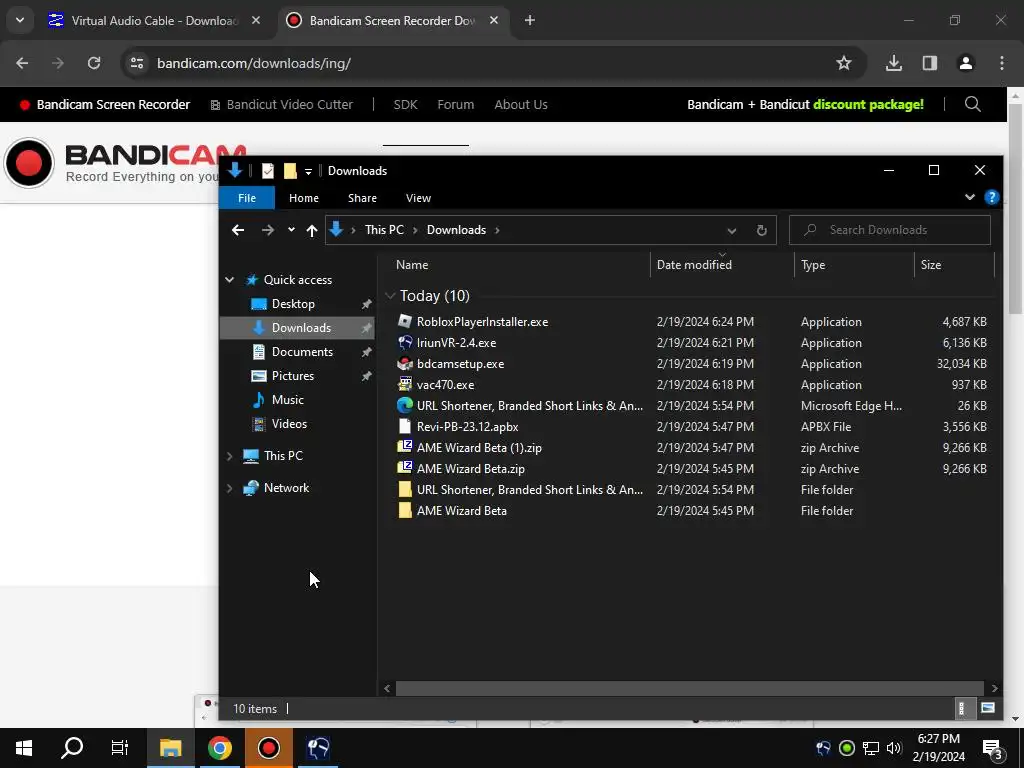Screen dimensions: 1024x768
Task: Switch to Virtual Audio Cable tab
Action: click(x=155, y=20)
